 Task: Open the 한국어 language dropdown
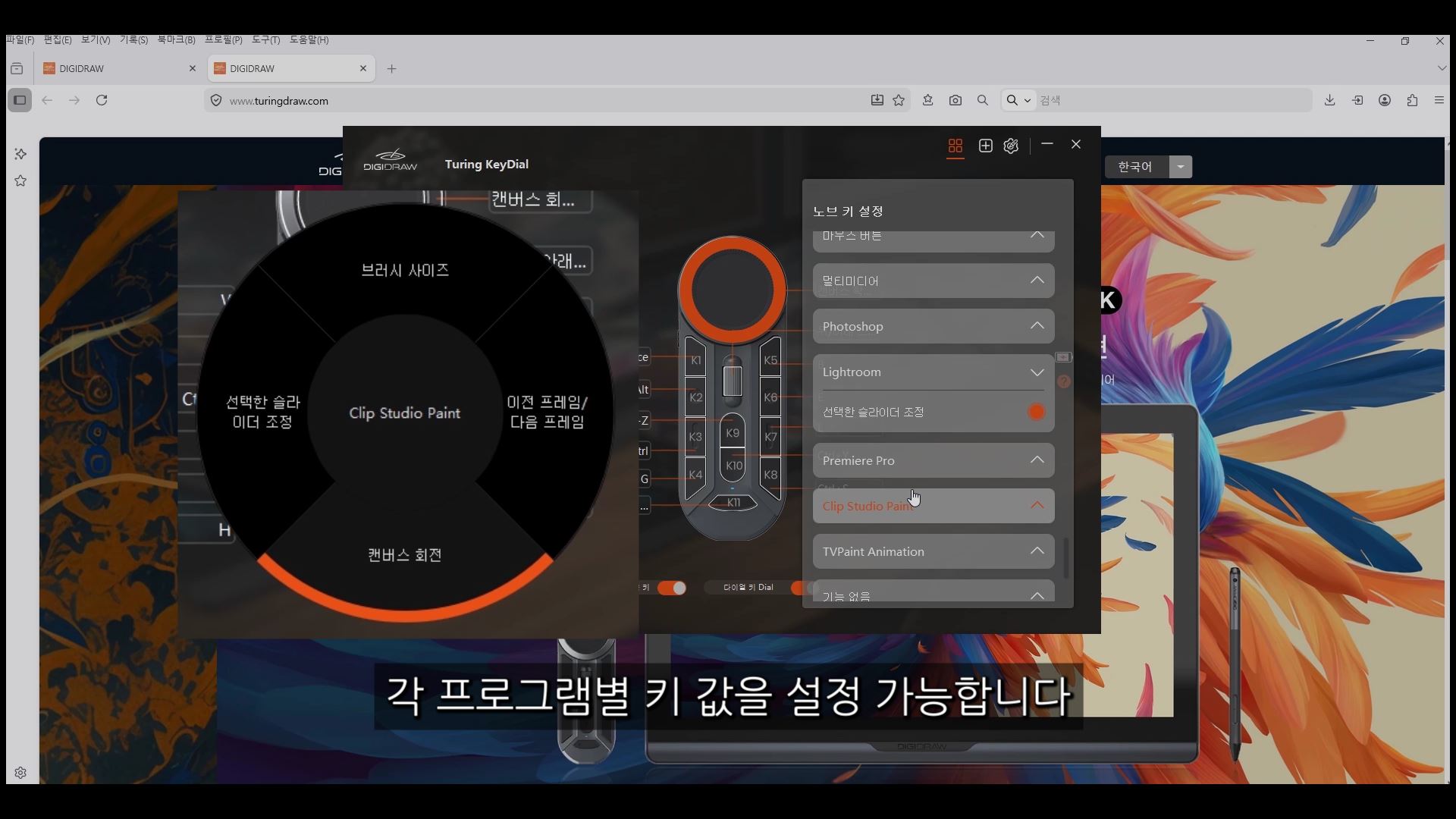tap(1181, 167)
